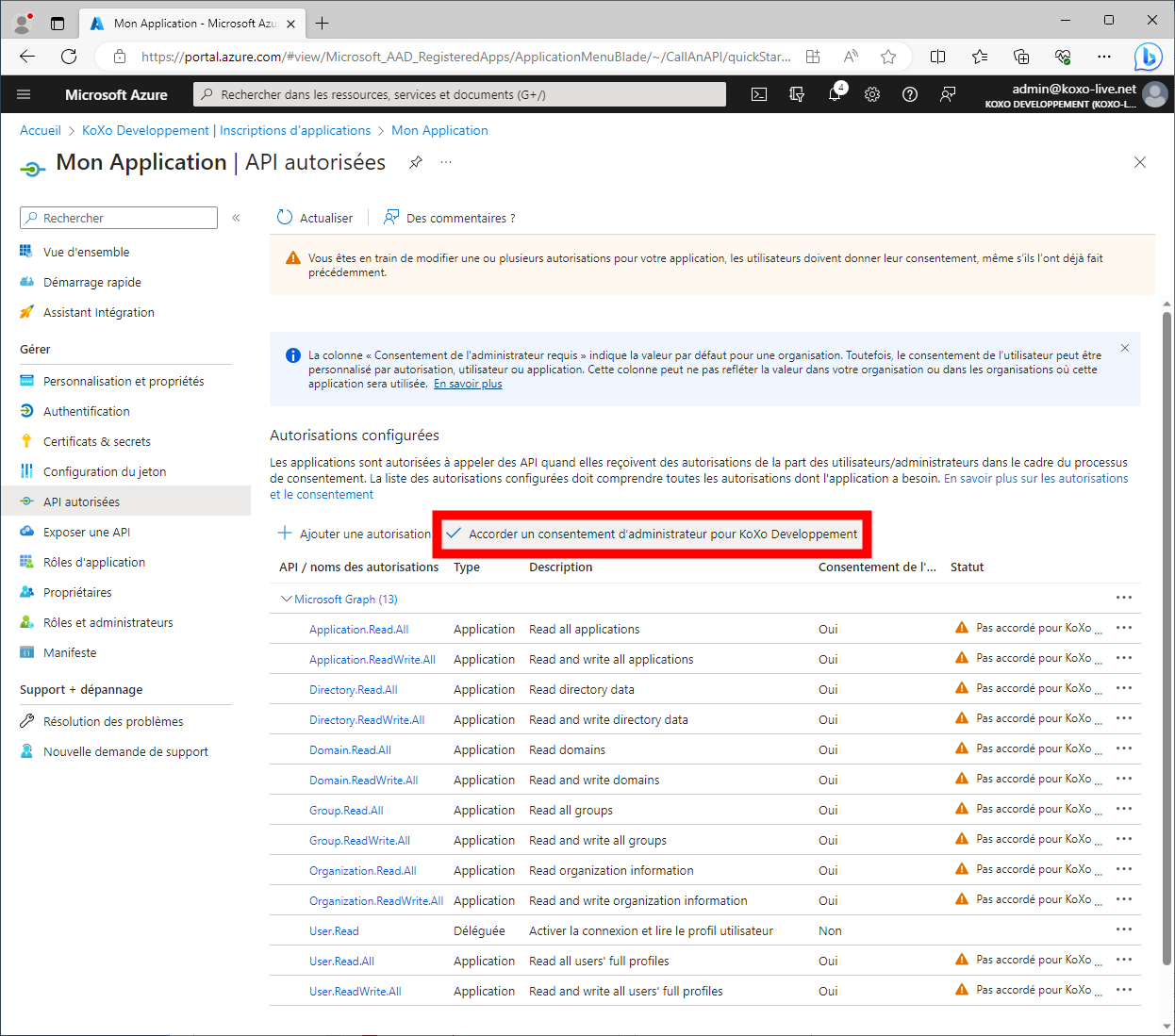The height and width of the screenshot is (1036, 1175).
Task: Open Des commentaires feedback button
Action: coord(450,218)
